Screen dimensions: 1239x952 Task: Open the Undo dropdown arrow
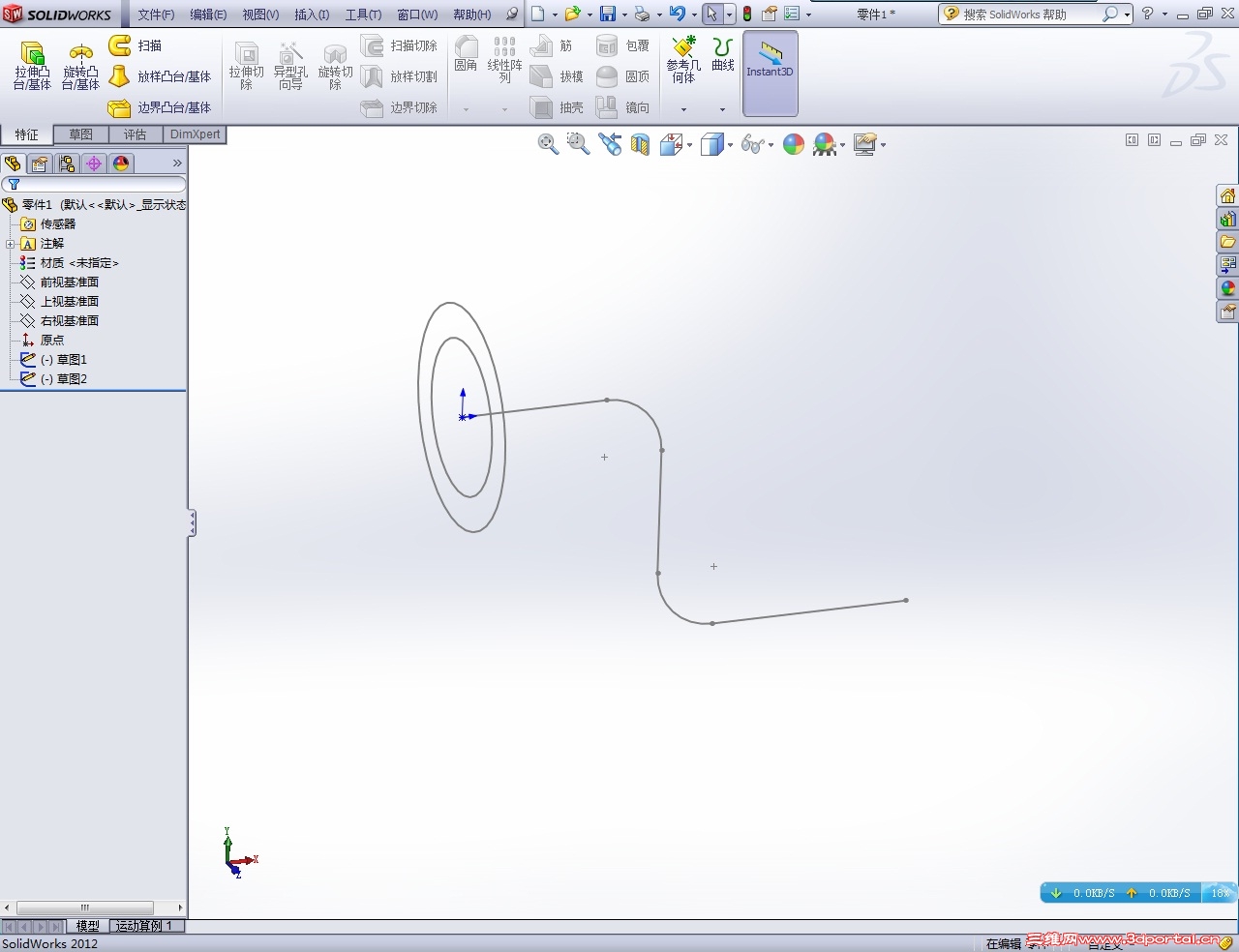[694, 15]
